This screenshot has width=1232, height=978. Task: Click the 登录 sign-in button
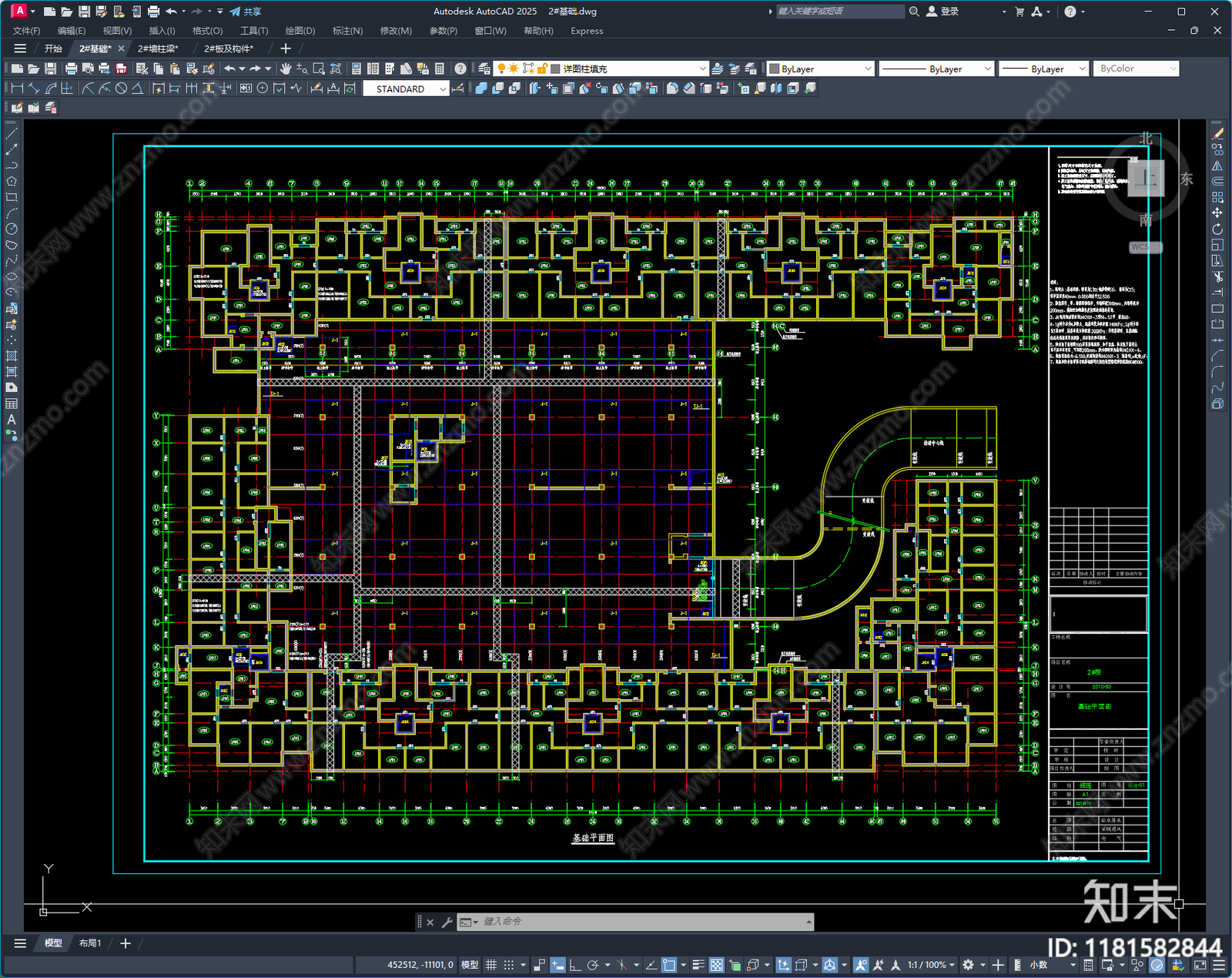(x=942, y=12)
